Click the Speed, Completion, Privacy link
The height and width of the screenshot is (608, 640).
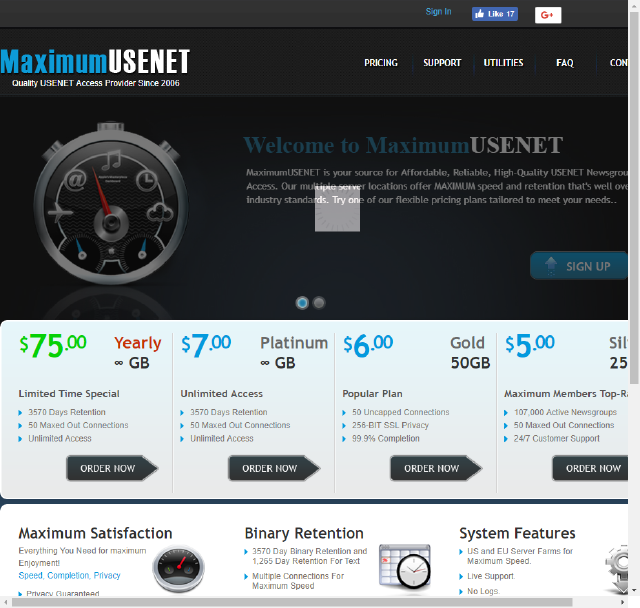coord(69,575)
